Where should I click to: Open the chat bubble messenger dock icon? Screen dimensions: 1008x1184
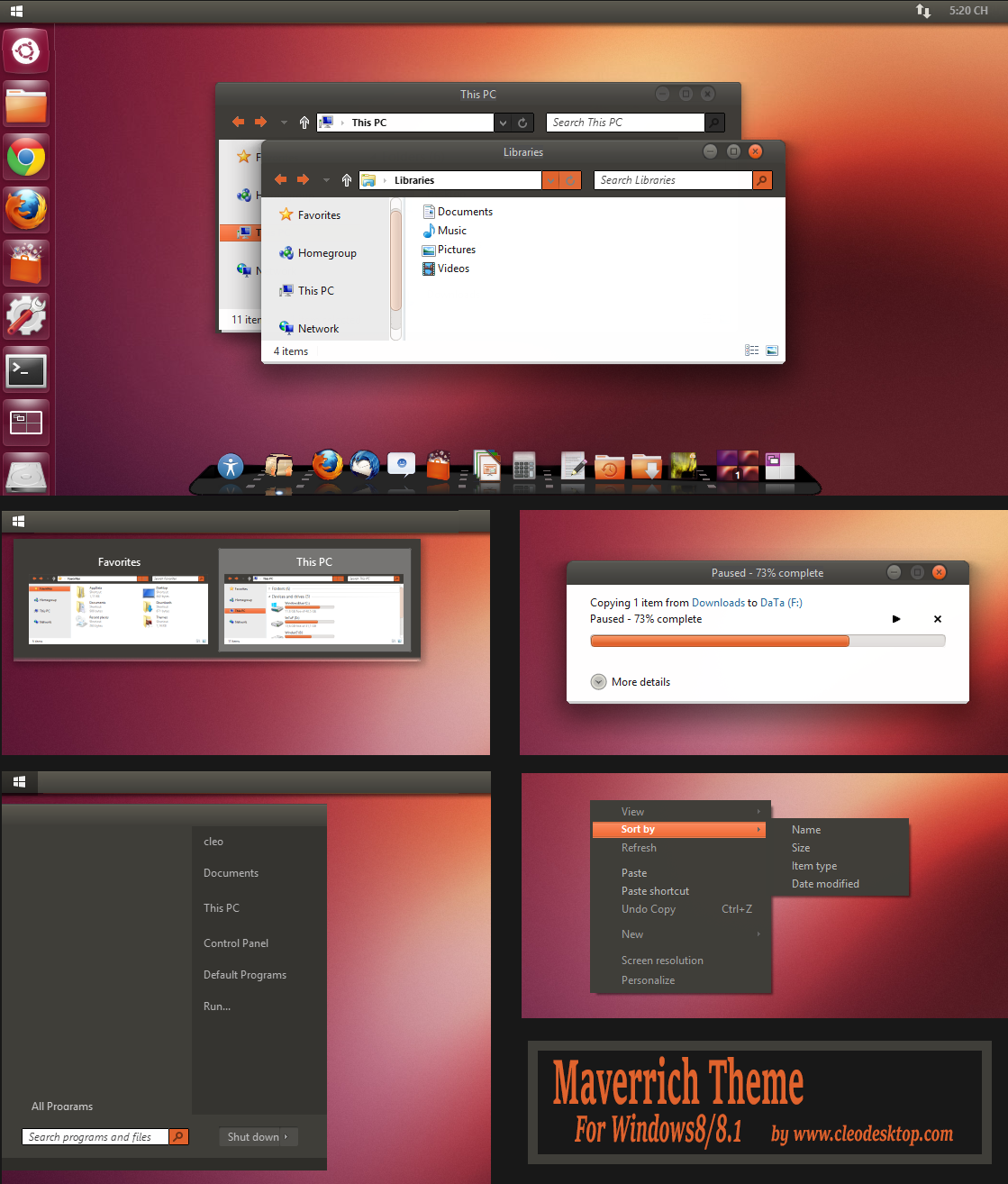coord(402,464)
